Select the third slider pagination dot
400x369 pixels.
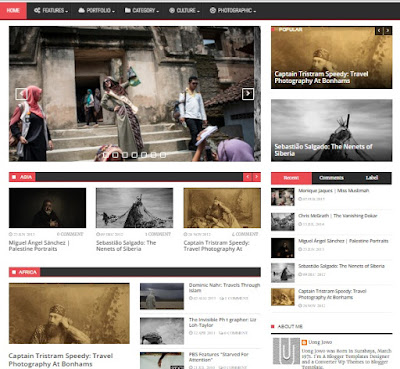coord(125,155)
